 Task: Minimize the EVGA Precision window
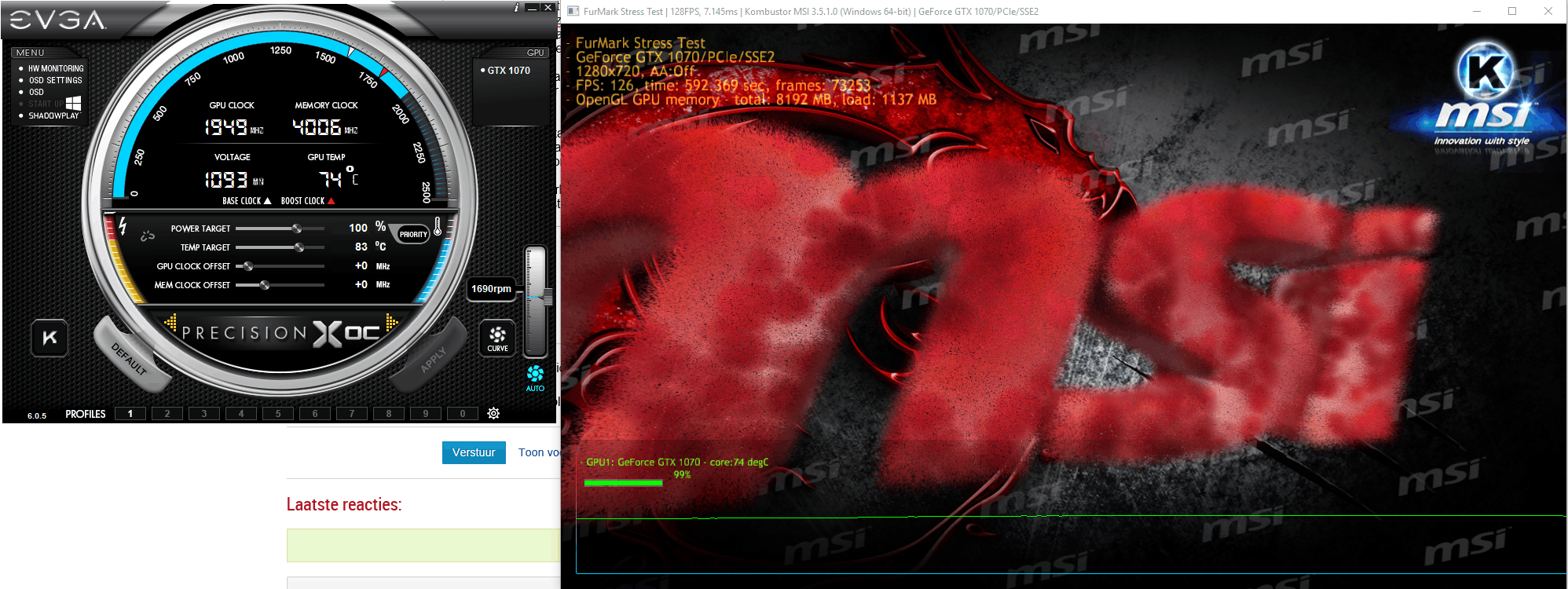[532, 8]
